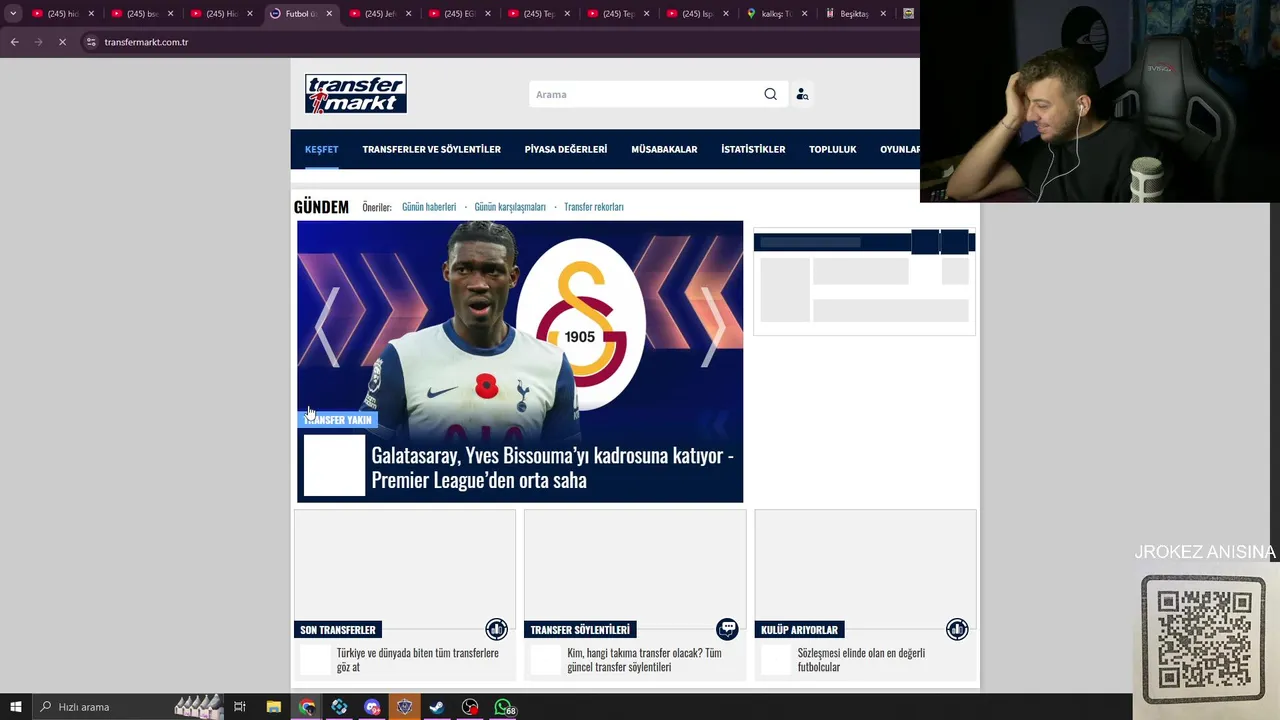Open the tab search dropdown in Chrome
Screen dimensions: 1280x720
13,14
